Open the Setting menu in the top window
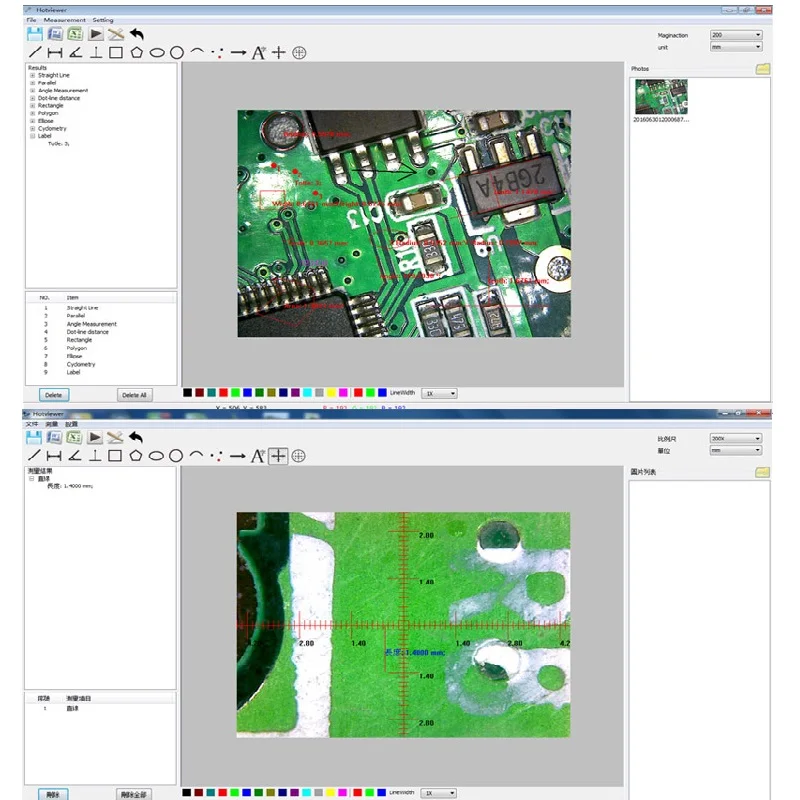800x800 pixels. [x=103, y=20]
